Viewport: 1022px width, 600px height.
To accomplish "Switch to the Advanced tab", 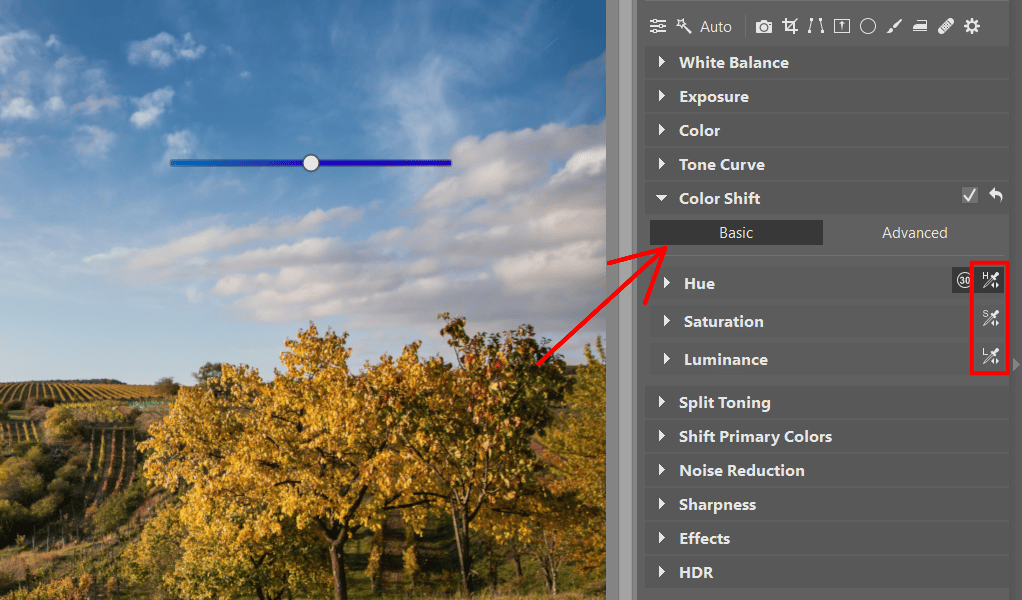I will pyautogui.click(x=914, y=232).
